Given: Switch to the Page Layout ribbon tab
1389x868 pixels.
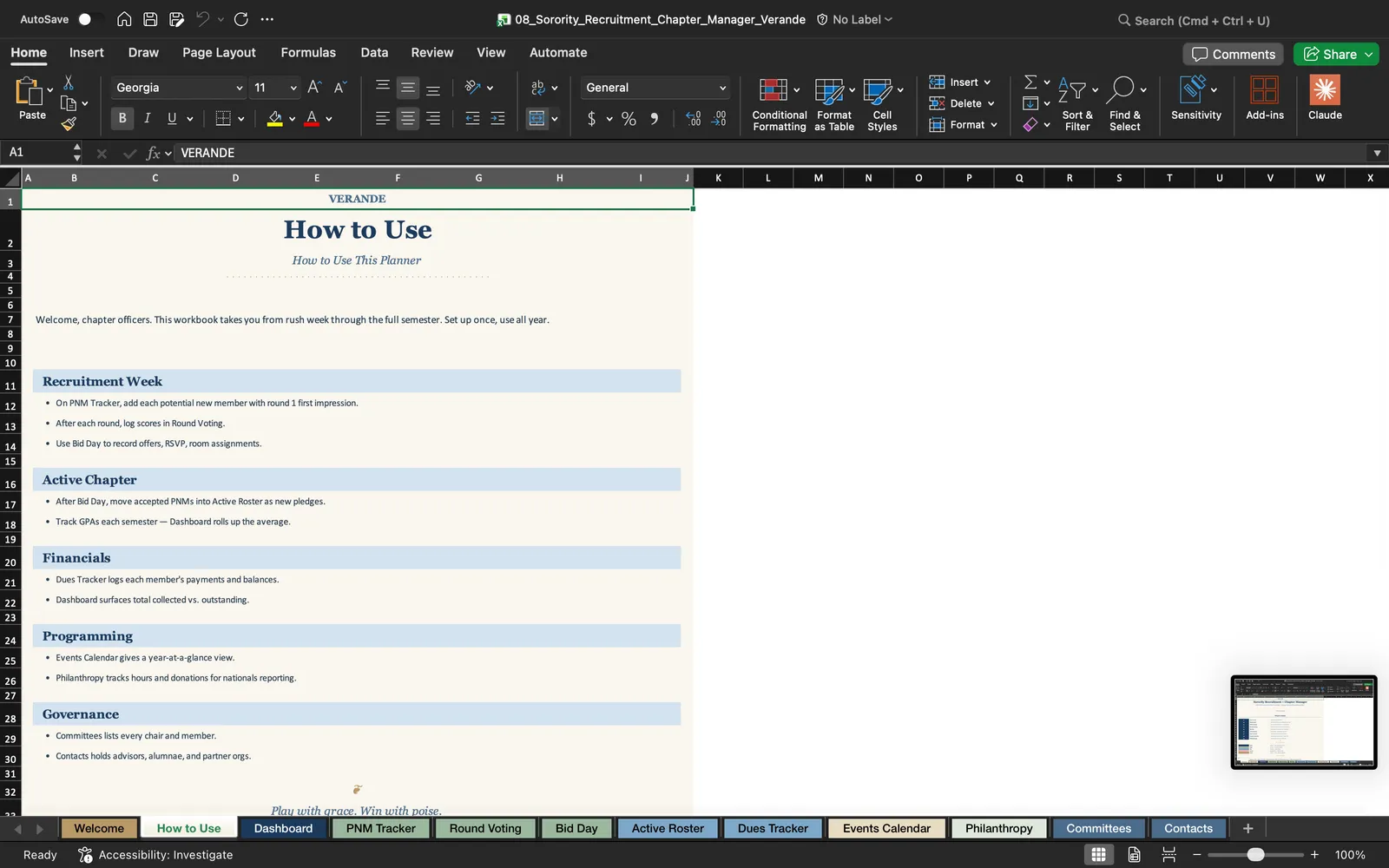Looking at the screenshot, I should (x=219, y=53).
